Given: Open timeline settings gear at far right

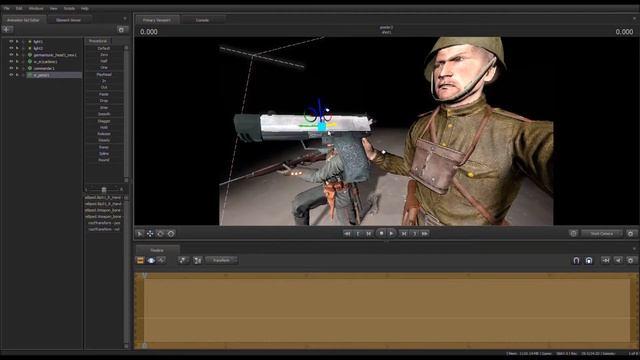Looking at the screenshot, I should tap(631, 260).
